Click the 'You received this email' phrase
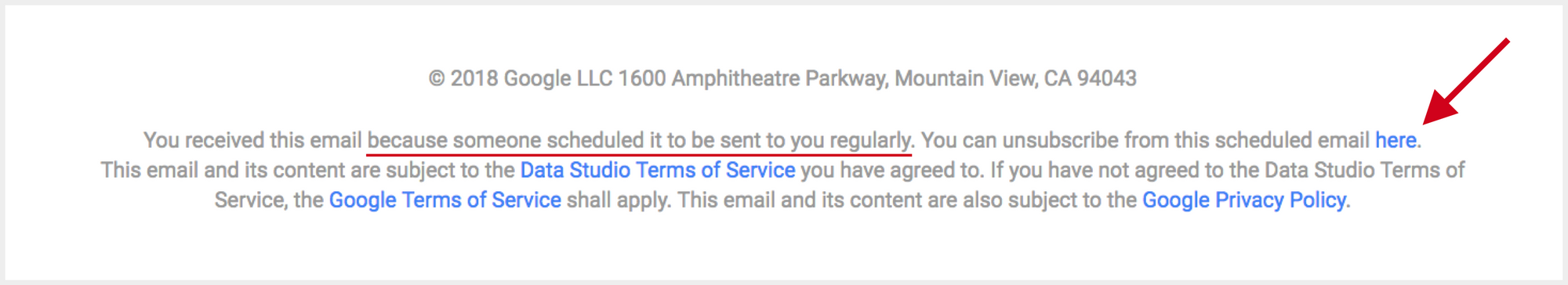The image size is (1568, 285). [252, 140]
